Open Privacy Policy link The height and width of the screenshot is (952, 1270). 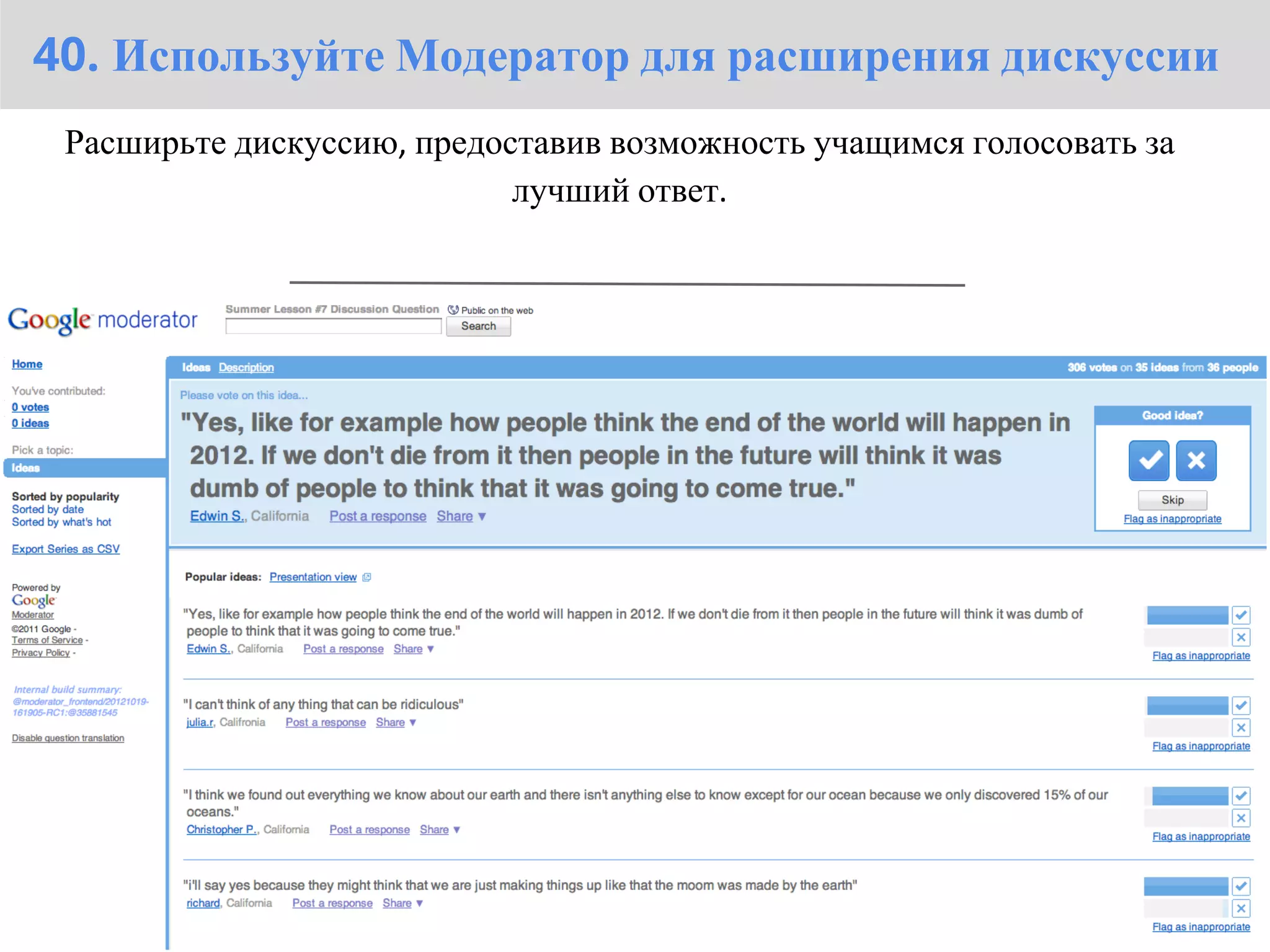point(41,653)
